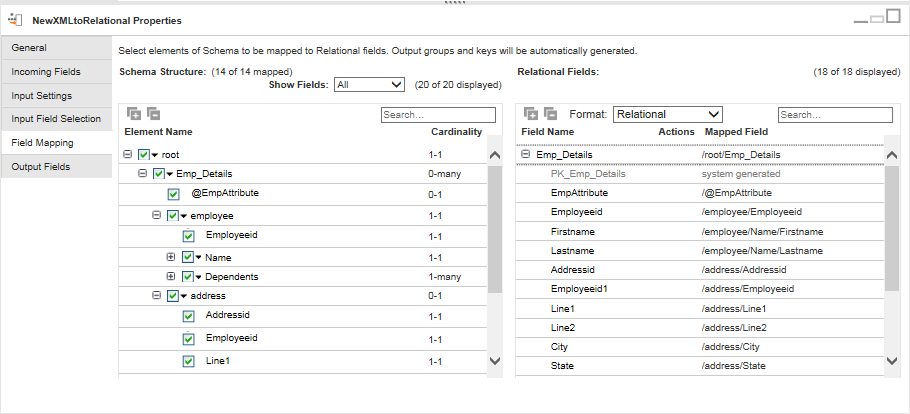Open the root element options arrow

[154, 156]
